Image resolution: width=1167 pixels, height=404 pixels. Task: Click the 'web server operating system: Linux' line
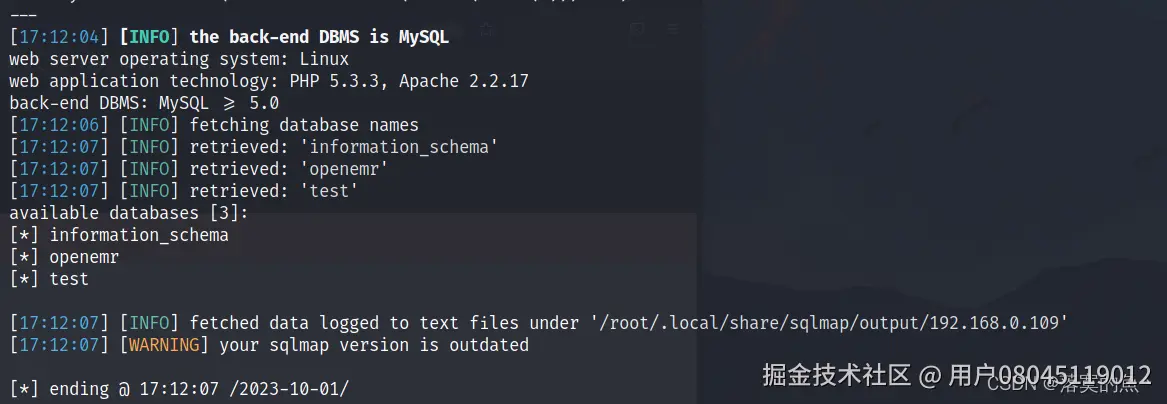pos(179,59)
